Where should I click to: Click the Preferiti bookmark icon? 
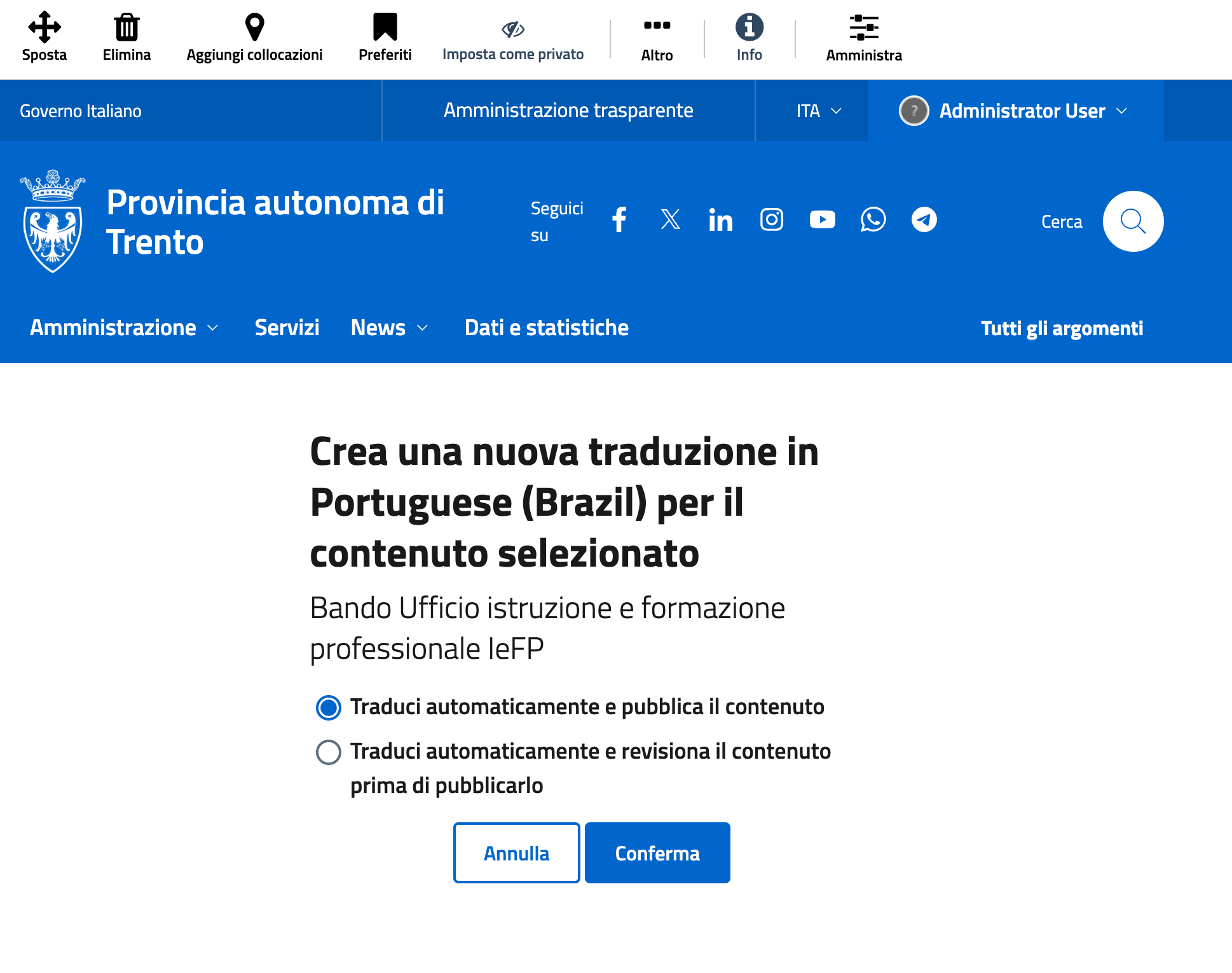coord(385,27)
